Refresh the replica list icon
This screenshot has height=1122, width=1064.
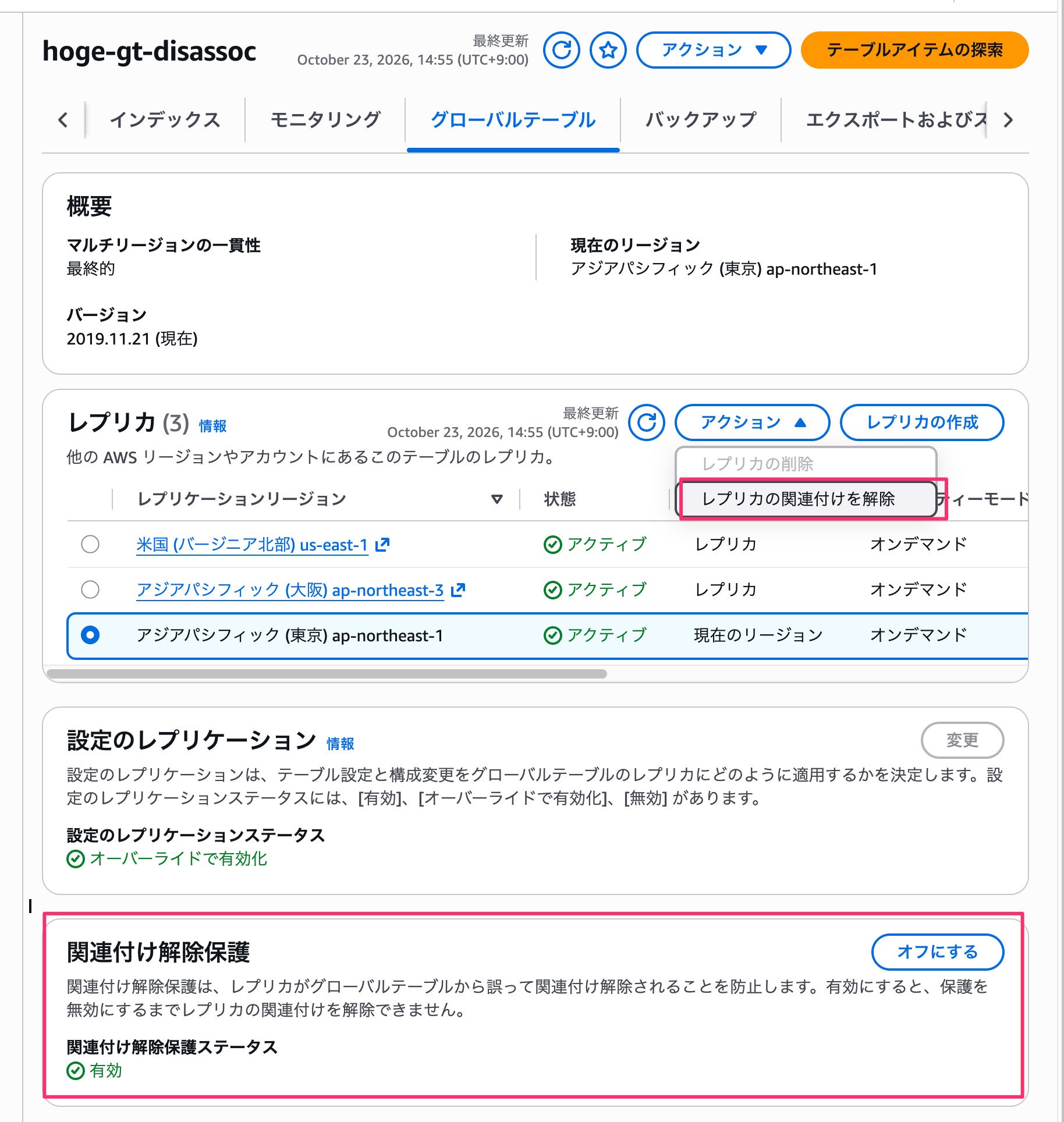coord(646,422)
